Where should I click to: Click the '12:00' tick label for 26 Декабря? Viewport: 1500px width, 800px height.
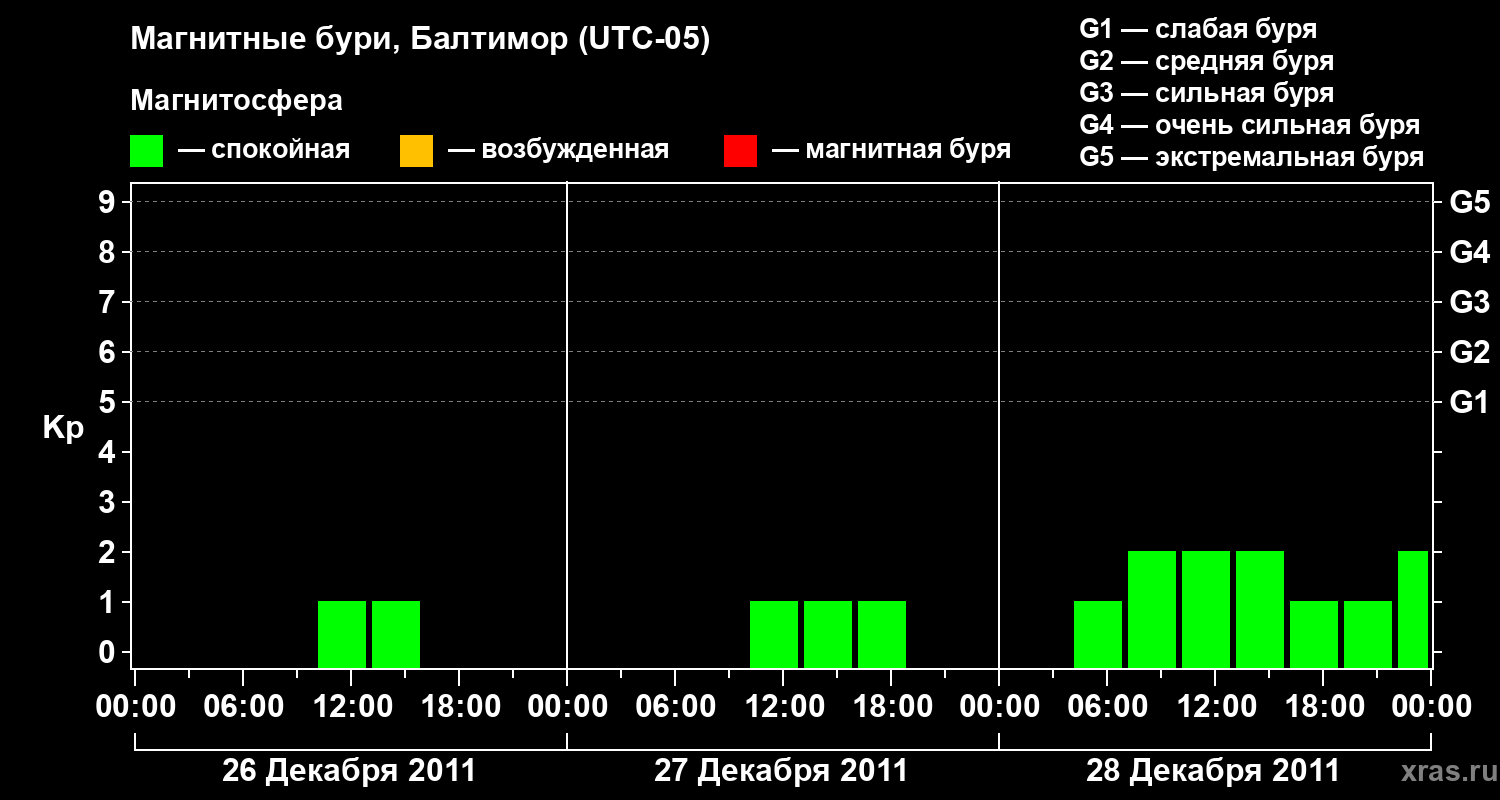[x=352, y=707]
